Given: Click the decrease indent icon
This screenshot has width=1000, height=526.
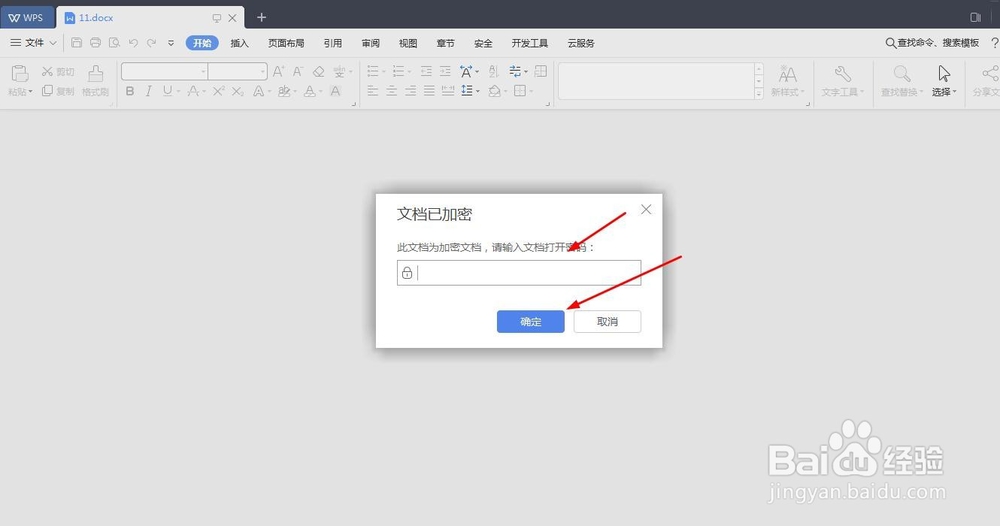Looking at the screenshot, I should click(x=426, y=71).
